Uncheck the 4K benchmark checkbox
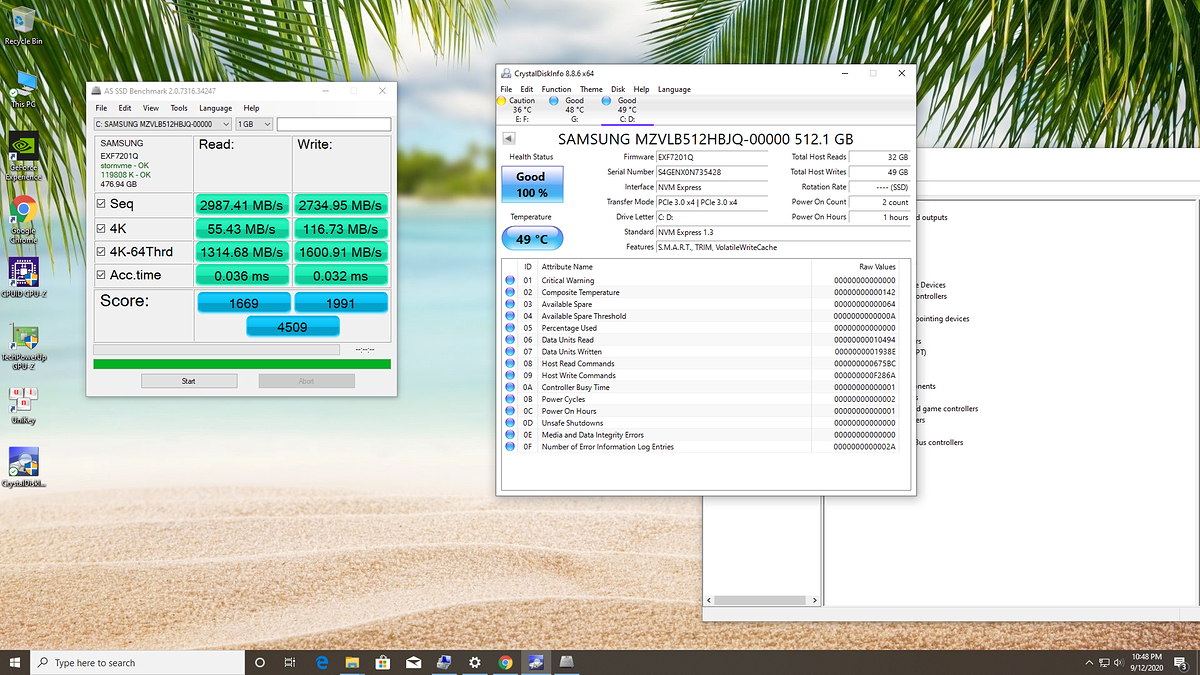 (100, 228)
